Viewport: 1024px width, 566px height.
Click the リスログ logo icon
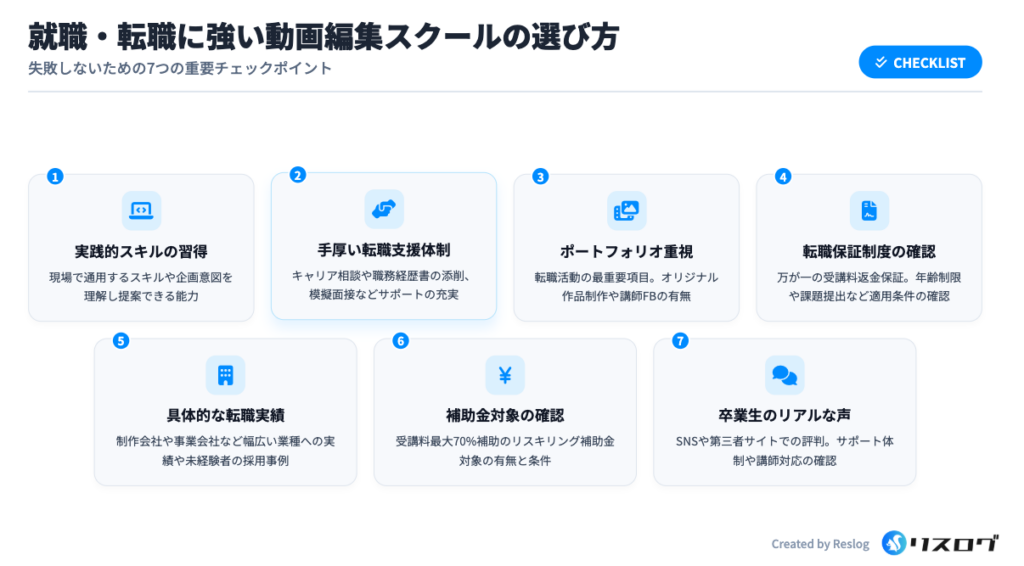(893, 543)
